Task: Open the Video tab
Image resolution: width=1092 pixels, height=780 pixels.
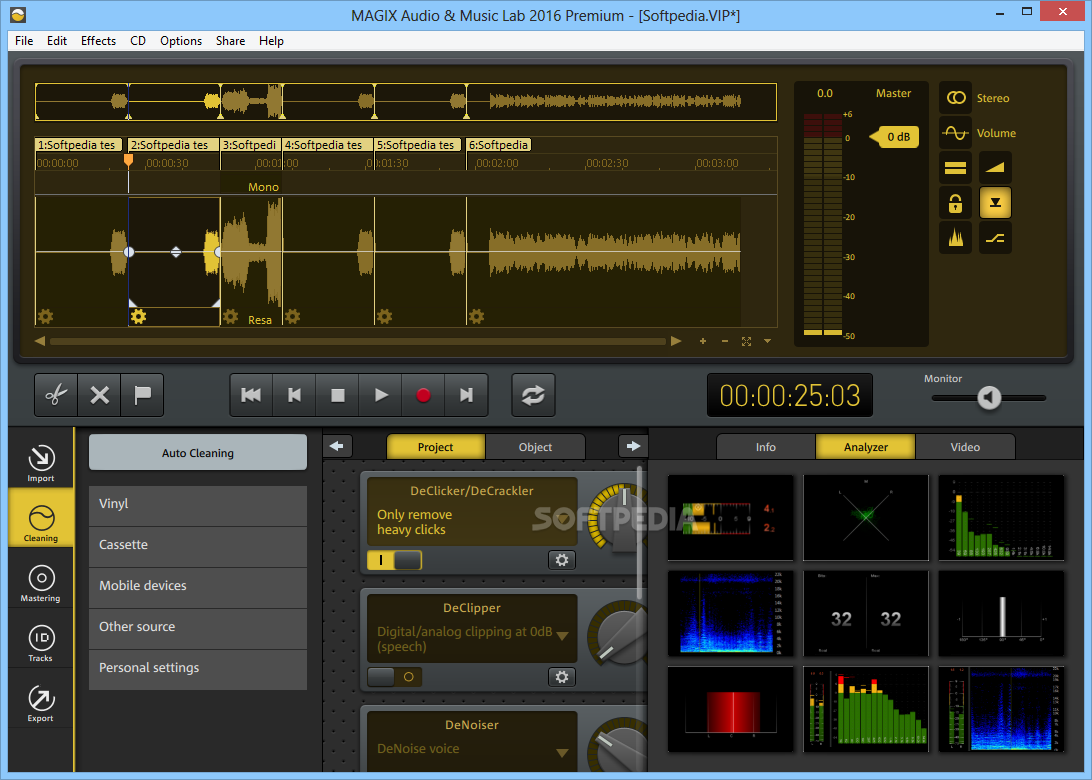Action: coord(965,447)
